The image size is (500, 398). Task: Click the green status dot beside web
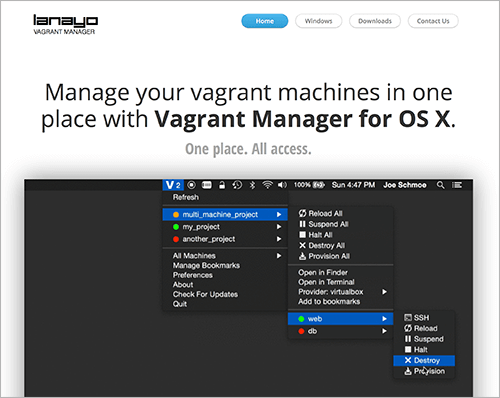coord(301,319)
